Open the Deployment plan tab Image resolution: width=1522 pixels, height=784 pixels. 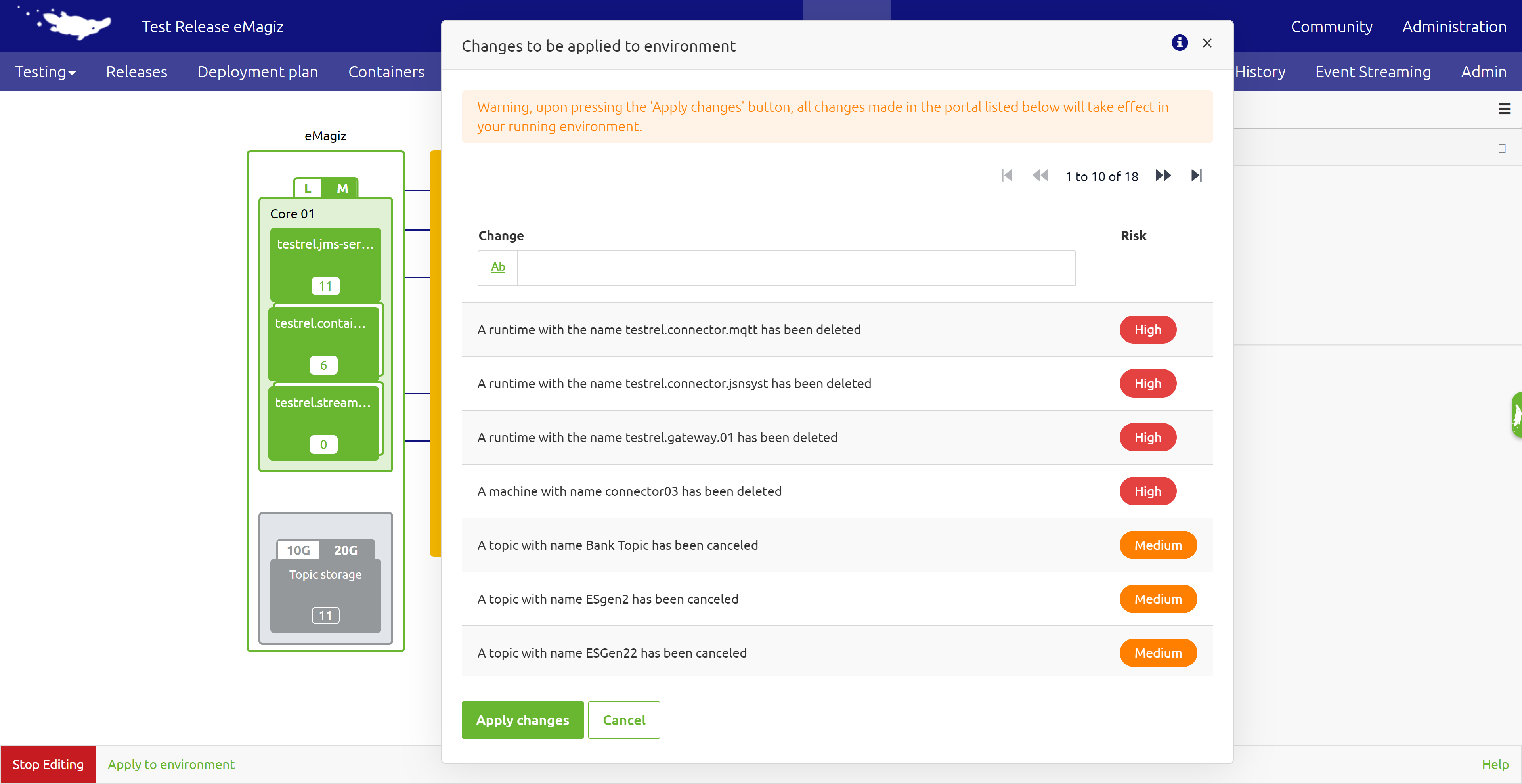coord(258,71)
